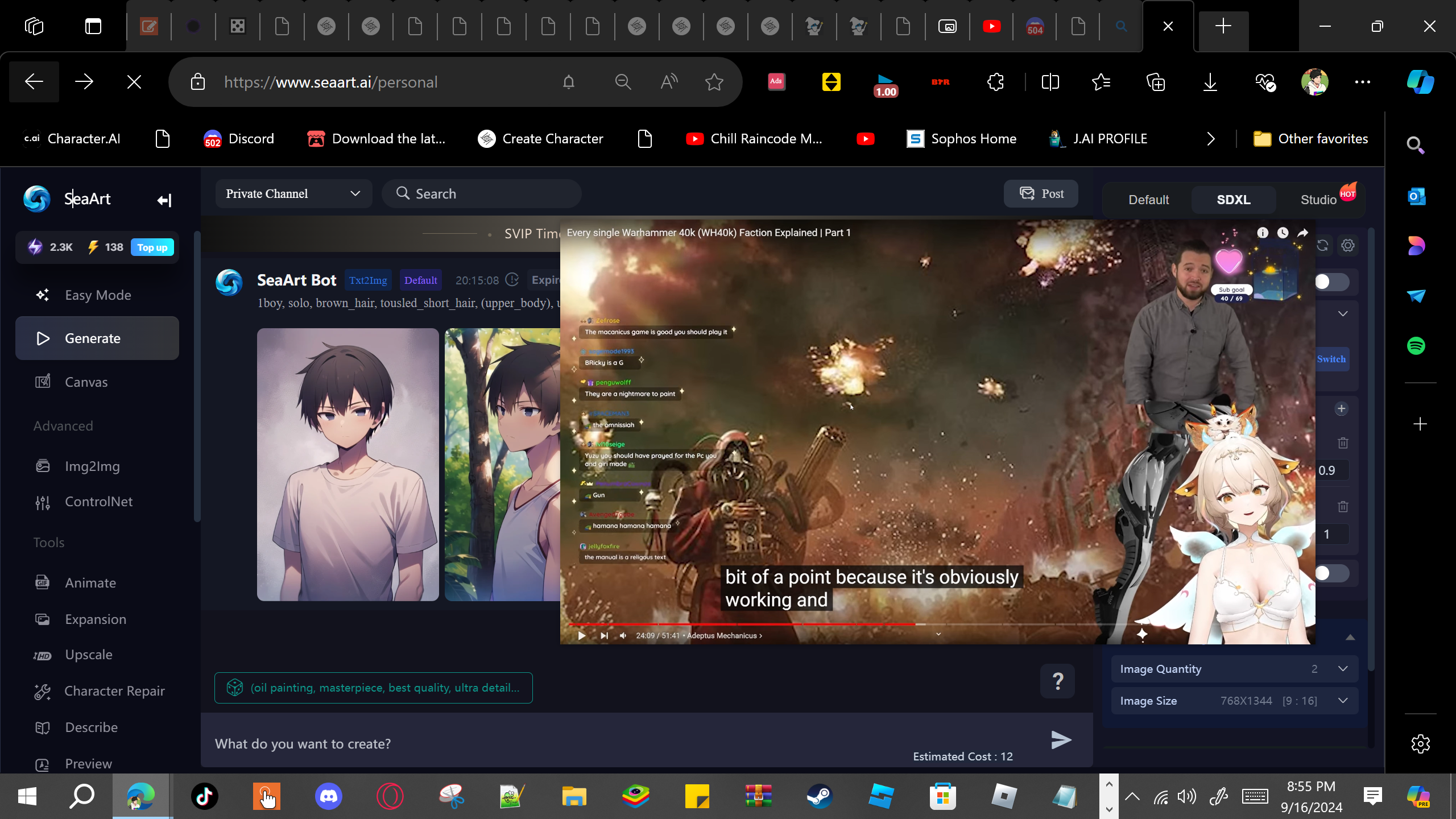Seek on the video red progress bar
This screenshot has width=1456, height=819.
[742, 624]
